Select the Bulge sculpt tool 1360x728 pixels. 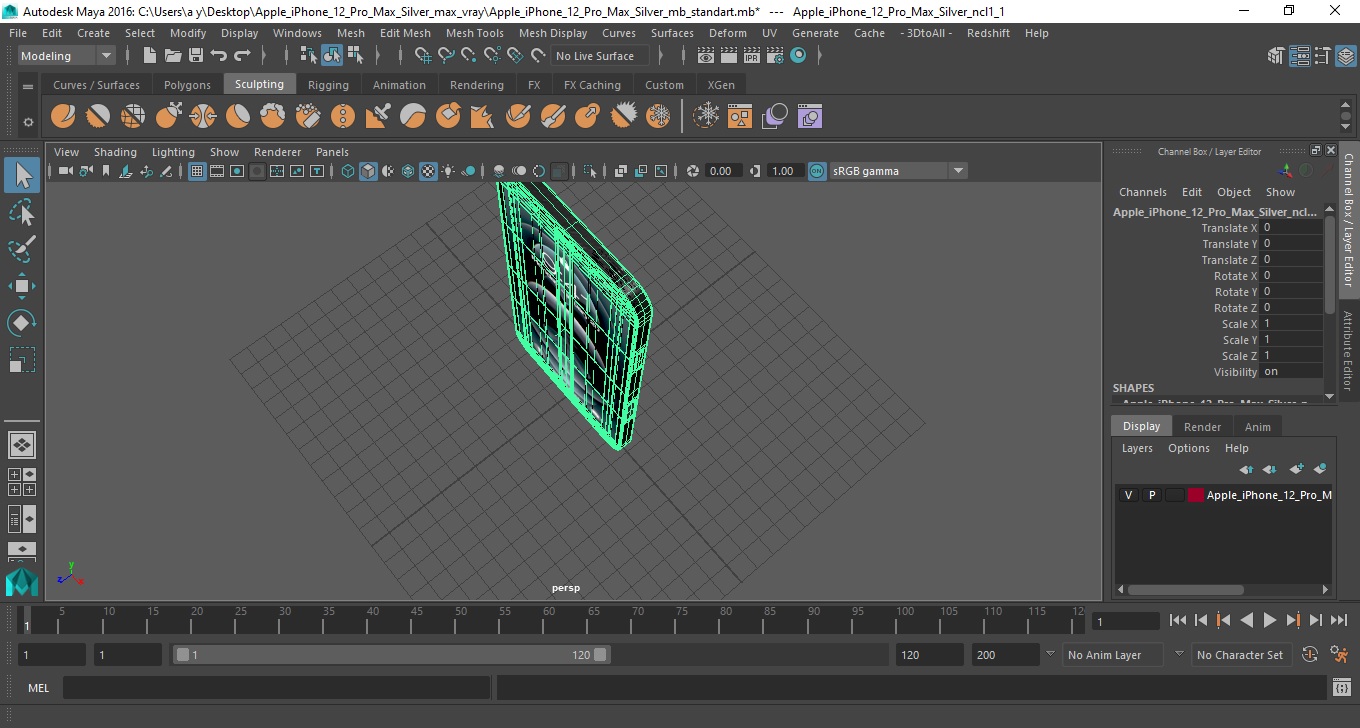coord(588,116)
